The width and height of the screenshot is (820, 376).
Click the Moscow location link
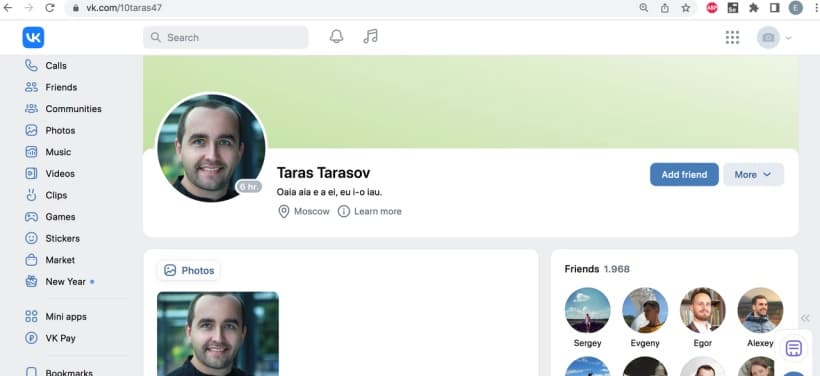tap(312, 211)
